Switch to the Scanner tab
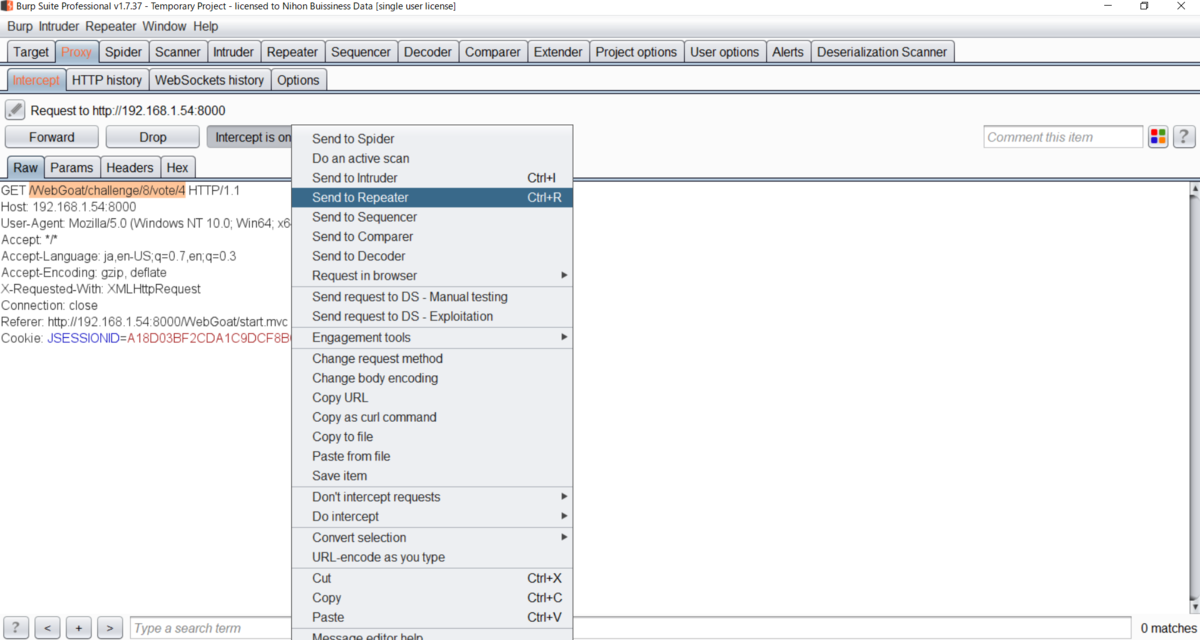Viewport: 1200px width, 640px height. (x=178, y=52)
